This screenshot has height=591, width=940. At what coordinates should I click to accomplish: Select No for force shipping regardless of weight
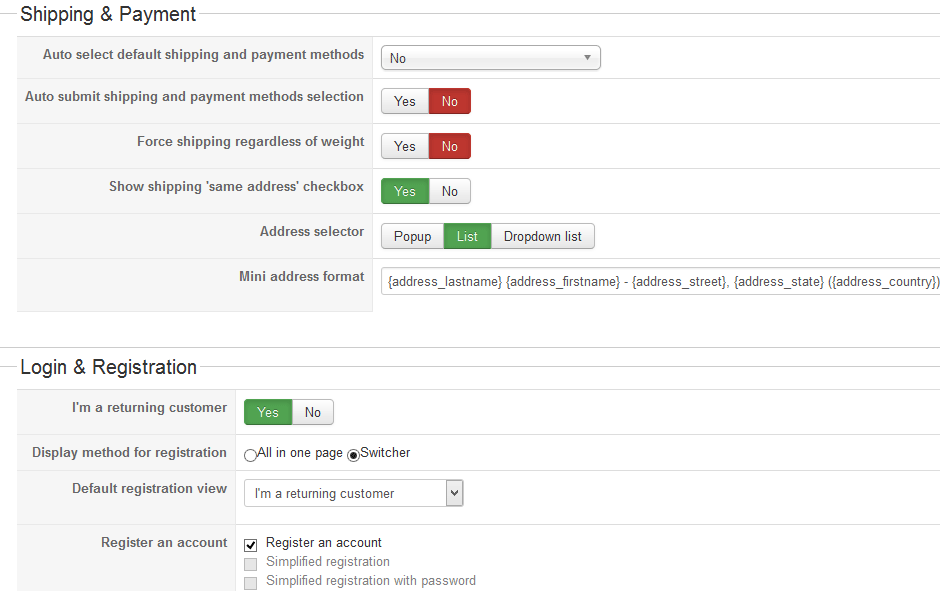point(450,146)
